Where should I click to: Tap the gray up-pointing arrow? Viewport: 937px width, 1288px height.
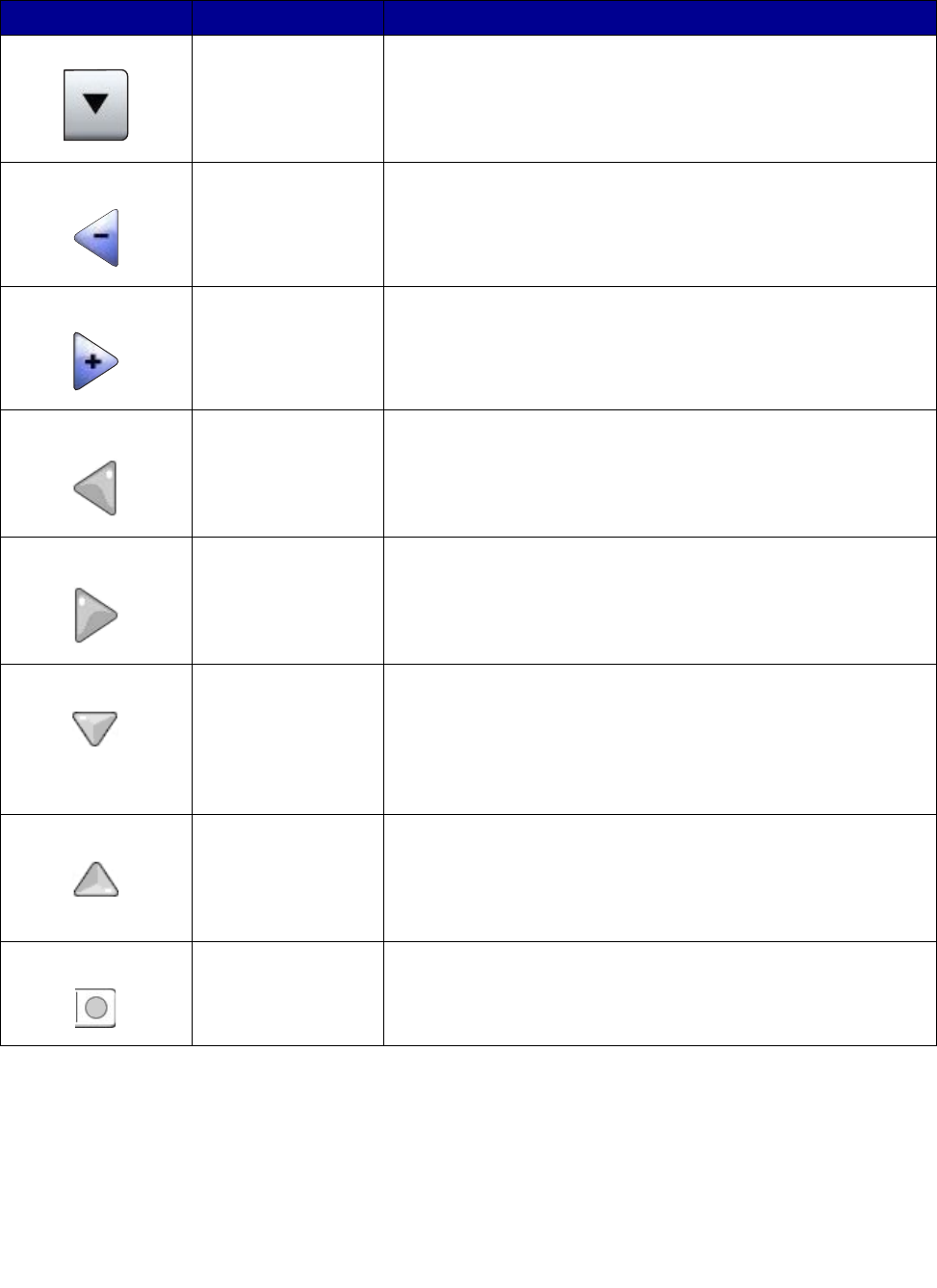95,880
